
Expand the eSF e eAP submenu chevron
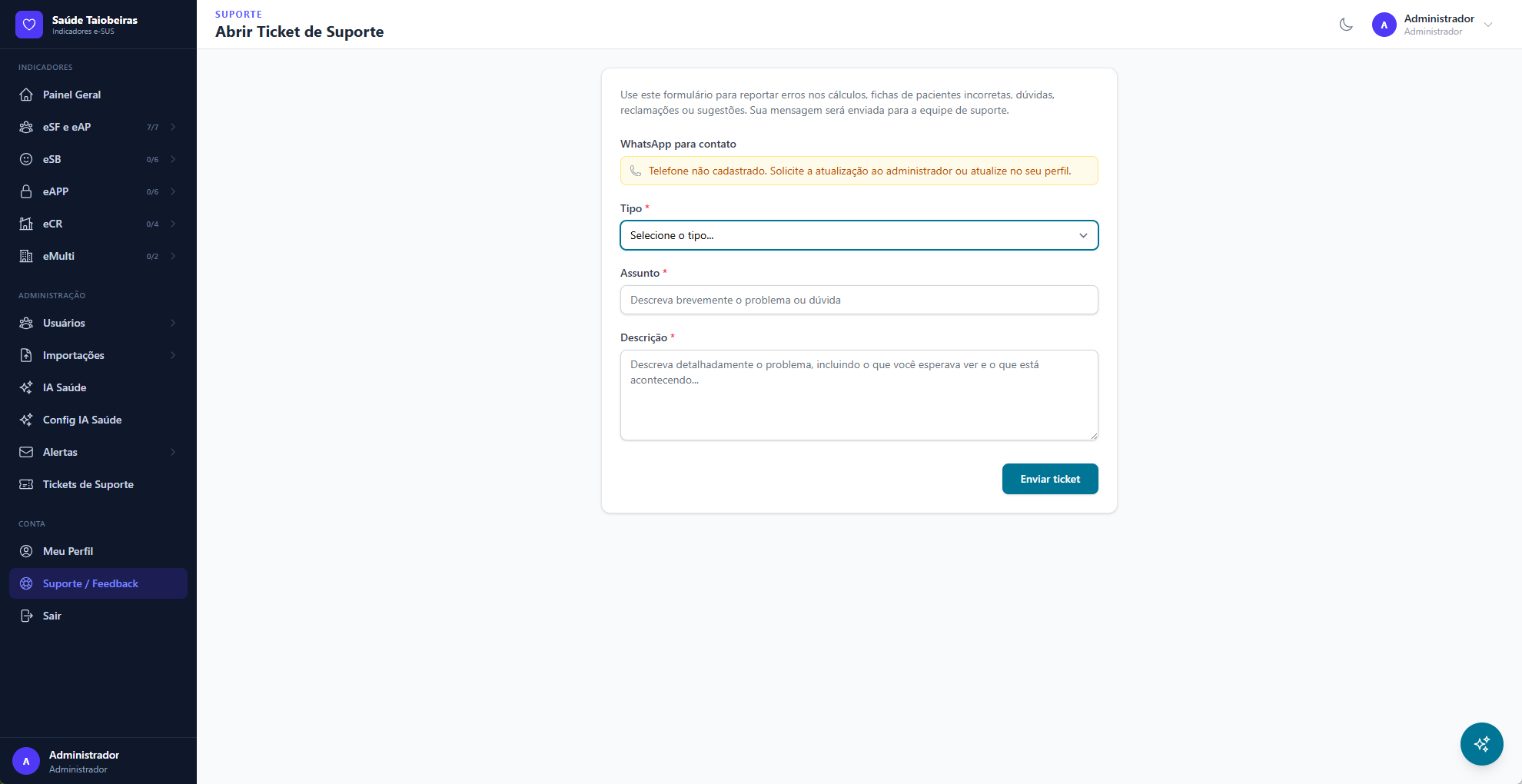point(173,127)
